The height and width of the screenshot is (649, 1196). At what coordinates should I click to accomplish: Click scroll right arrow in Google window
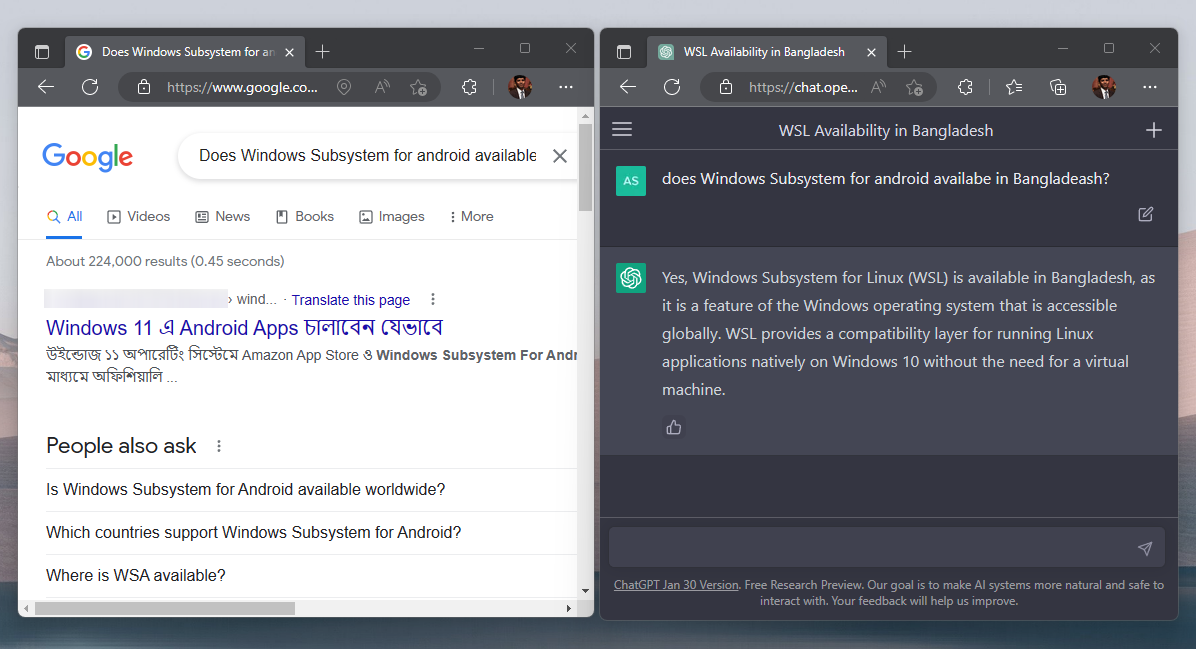(568, 608)
